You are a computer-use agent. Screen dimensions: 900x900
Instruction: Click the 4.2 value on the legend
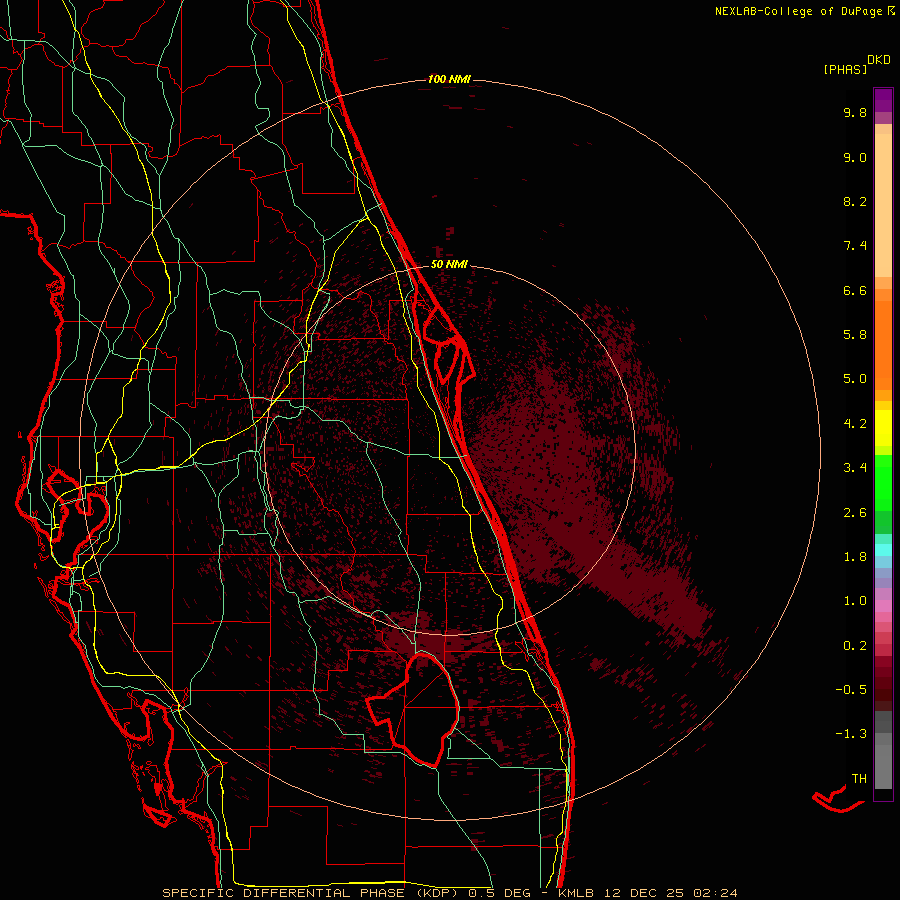[855, 424]
